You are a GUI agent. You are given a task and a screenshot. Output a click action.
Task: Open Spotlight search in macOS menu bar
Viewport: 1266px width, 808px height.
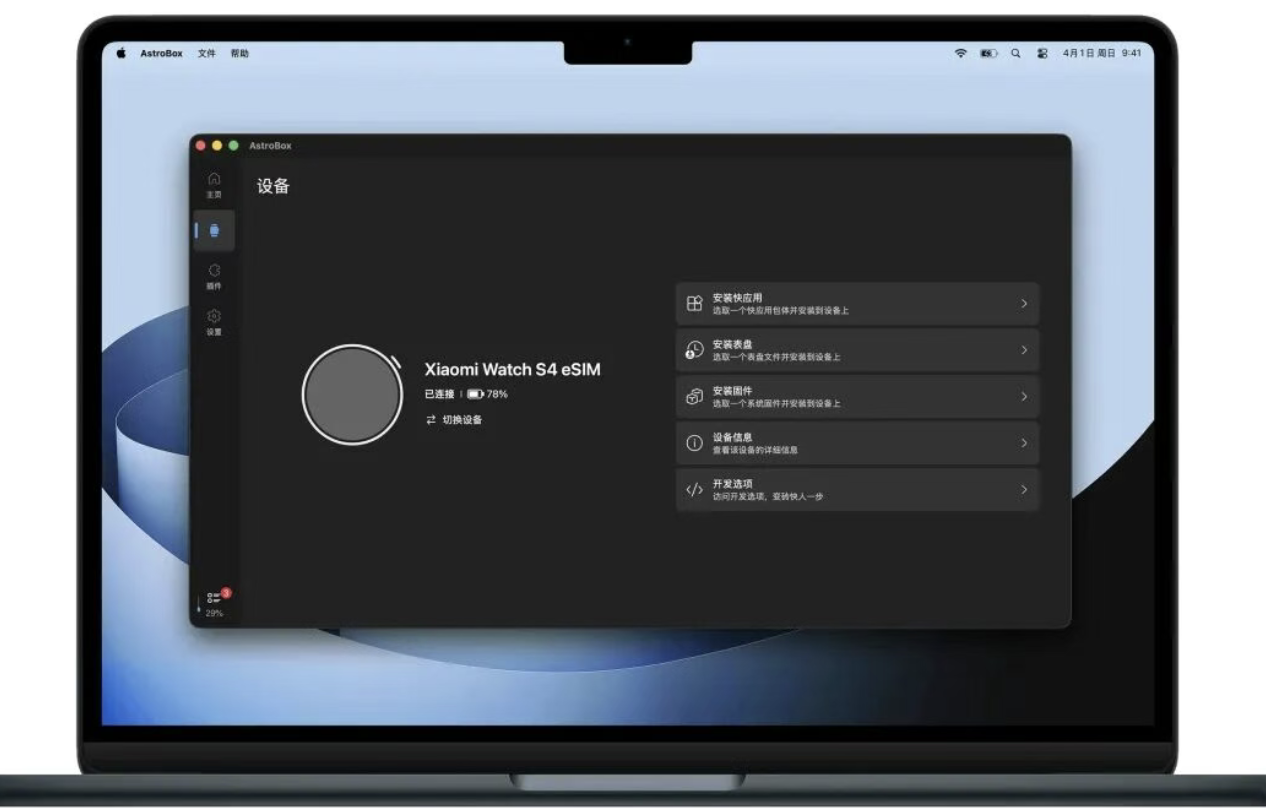(x=1015, y=53)
